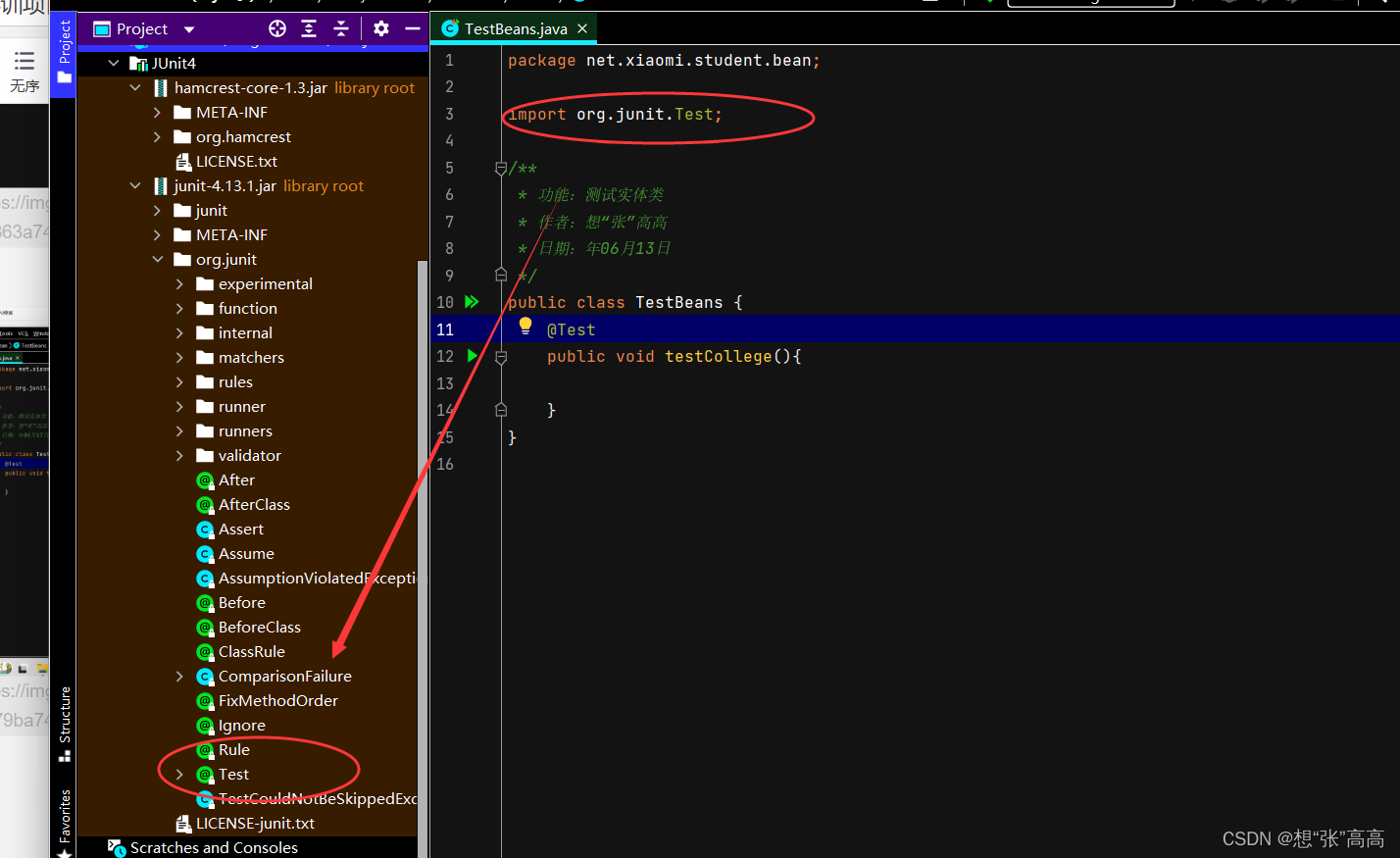Select LICENSE-junit.txt file
1400x858 pixels.
coord(245,823)
